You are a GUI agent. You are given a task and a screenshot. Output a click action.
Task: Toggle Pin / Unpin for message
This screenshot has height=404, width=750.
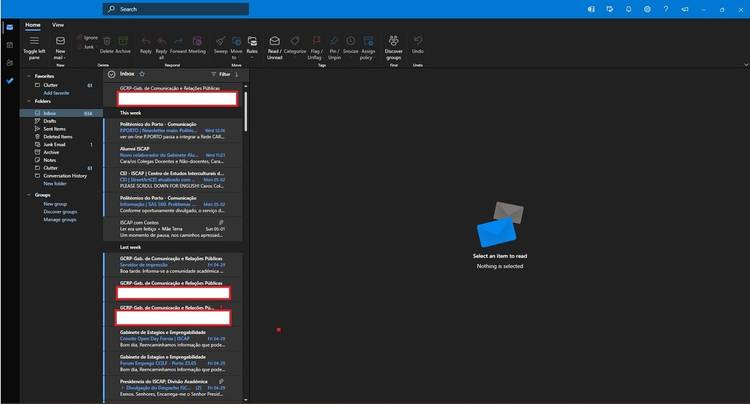pyautogui.click(x=334, y=47)
